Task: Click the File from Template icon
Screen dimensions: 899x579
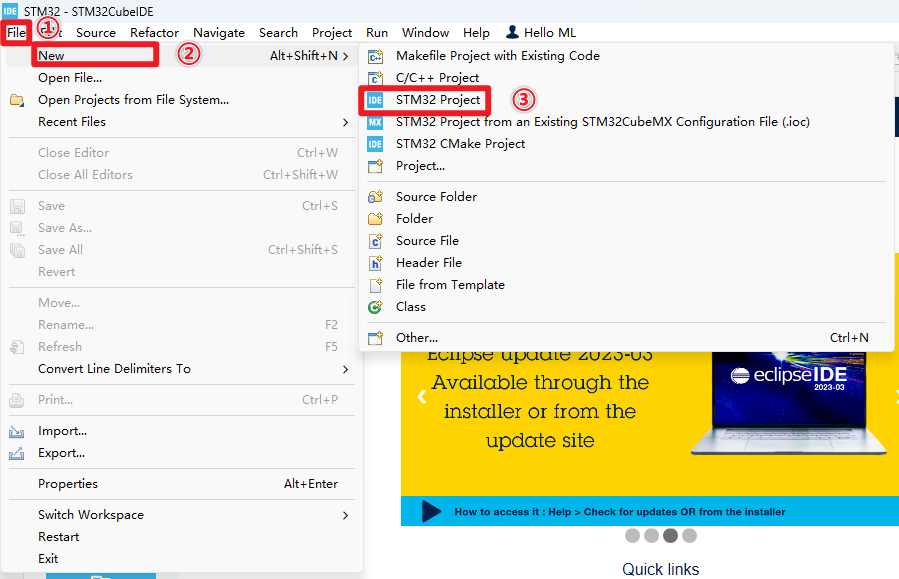Action: coord(376,285)
